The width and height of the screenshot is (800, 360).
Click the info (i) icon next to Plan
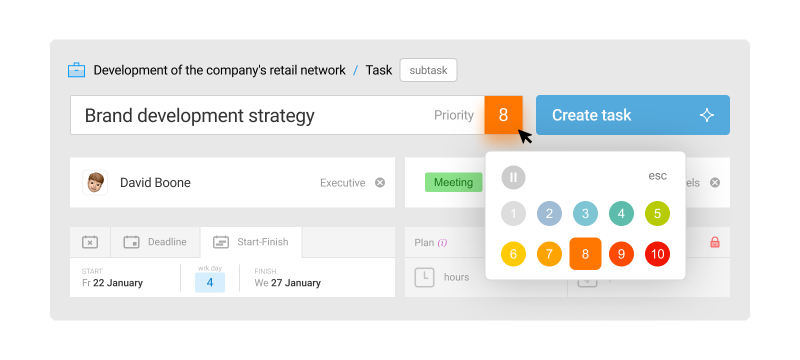(x=442, y=243)
